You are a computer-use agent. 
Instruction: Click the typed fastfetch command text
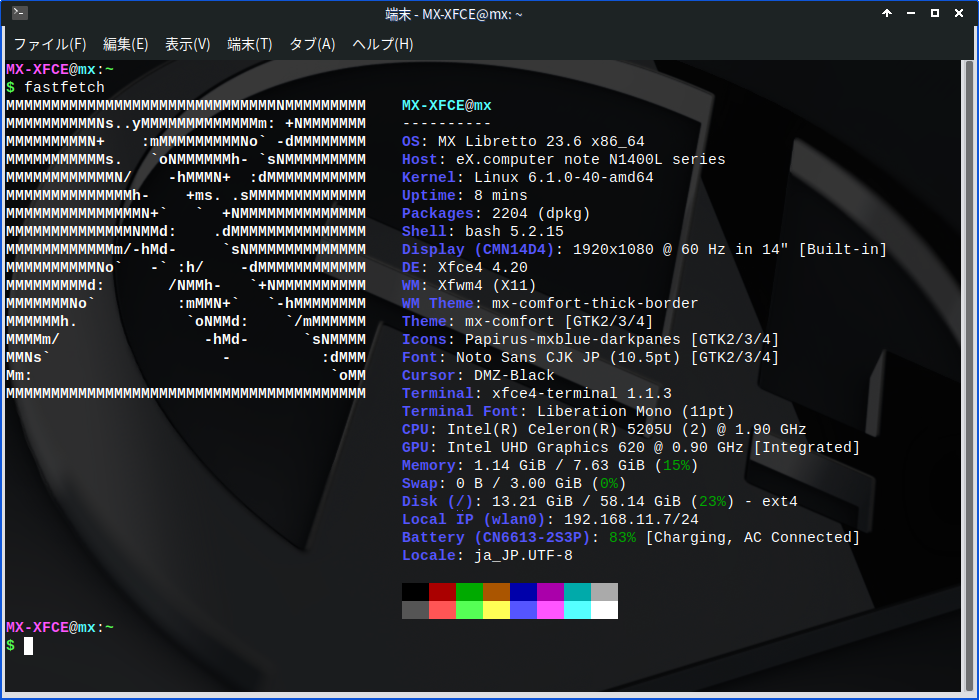(64, 88)
